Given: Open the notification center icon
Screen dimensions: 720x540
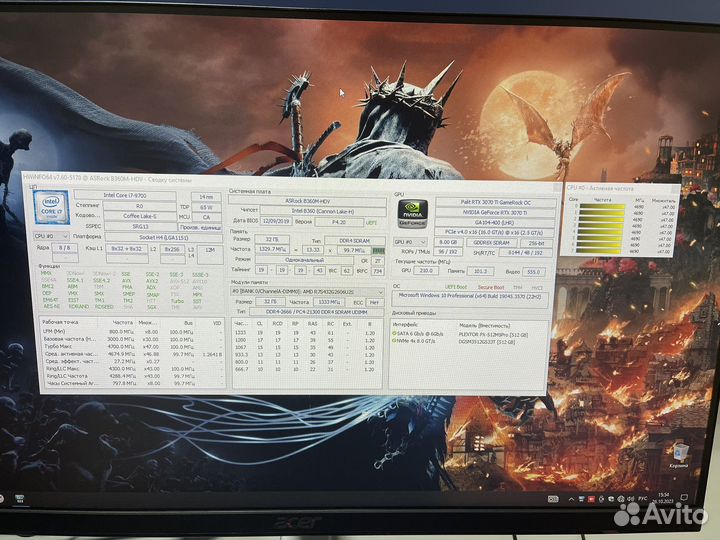Looking at the screenshot, I should click(x=684, y=498).
